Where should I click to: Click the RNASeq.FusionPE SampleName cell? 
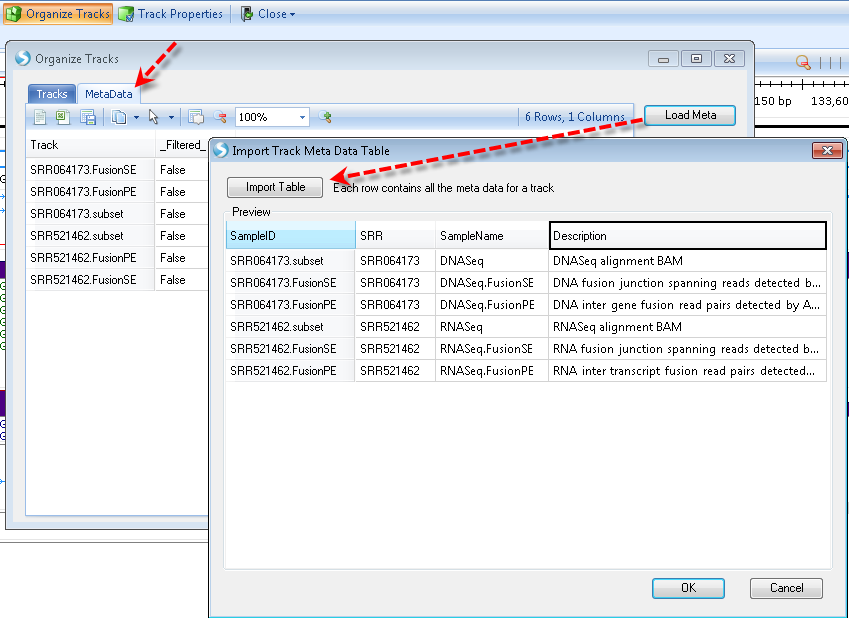click(x=492, y=371)
